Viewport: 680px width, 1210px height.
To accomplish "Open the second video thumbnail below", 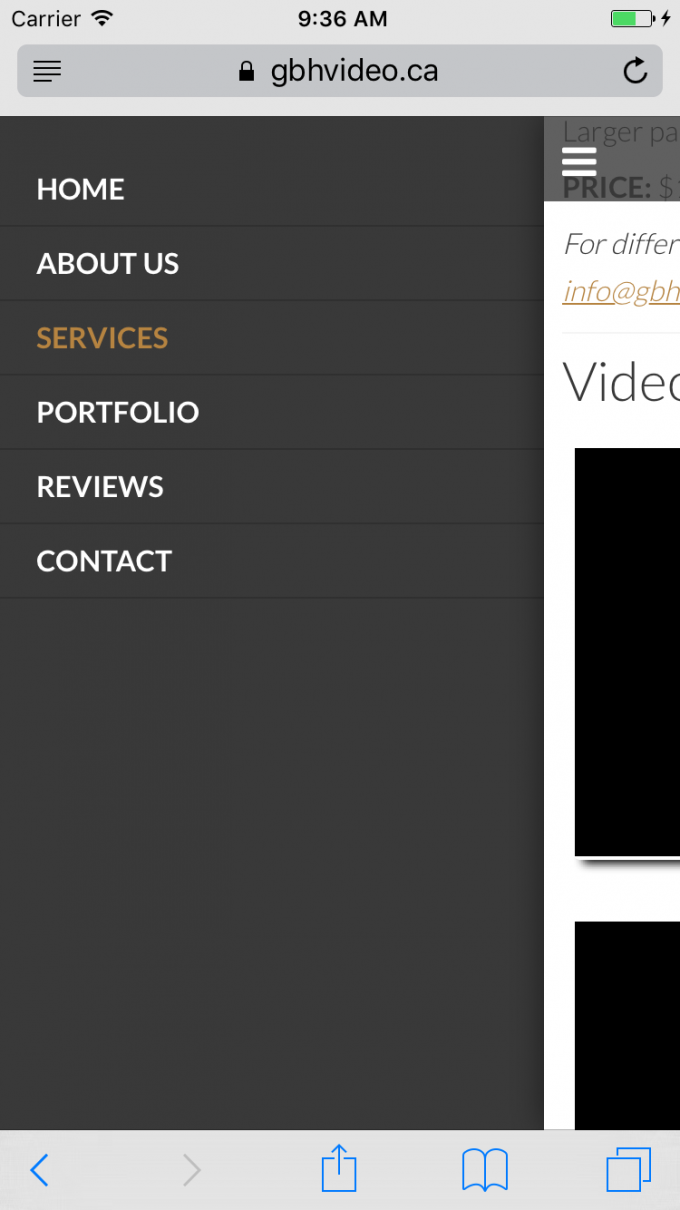I will point(627,1026).
